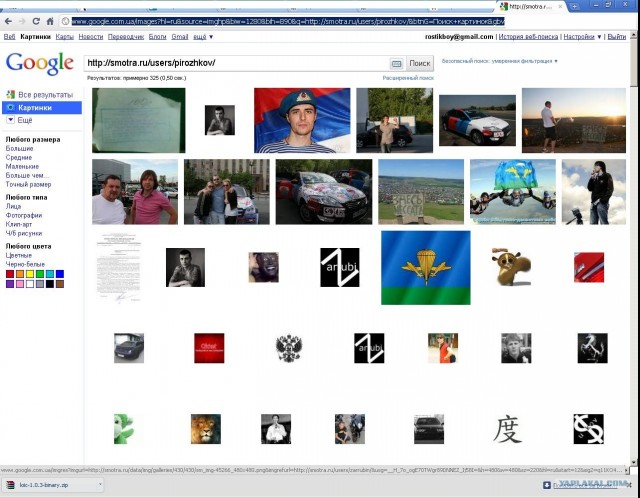Image resolution: width=640 pixels, height=498 pixels.
Task: Open Блоги in top navigation
Action: click(158, 37)
